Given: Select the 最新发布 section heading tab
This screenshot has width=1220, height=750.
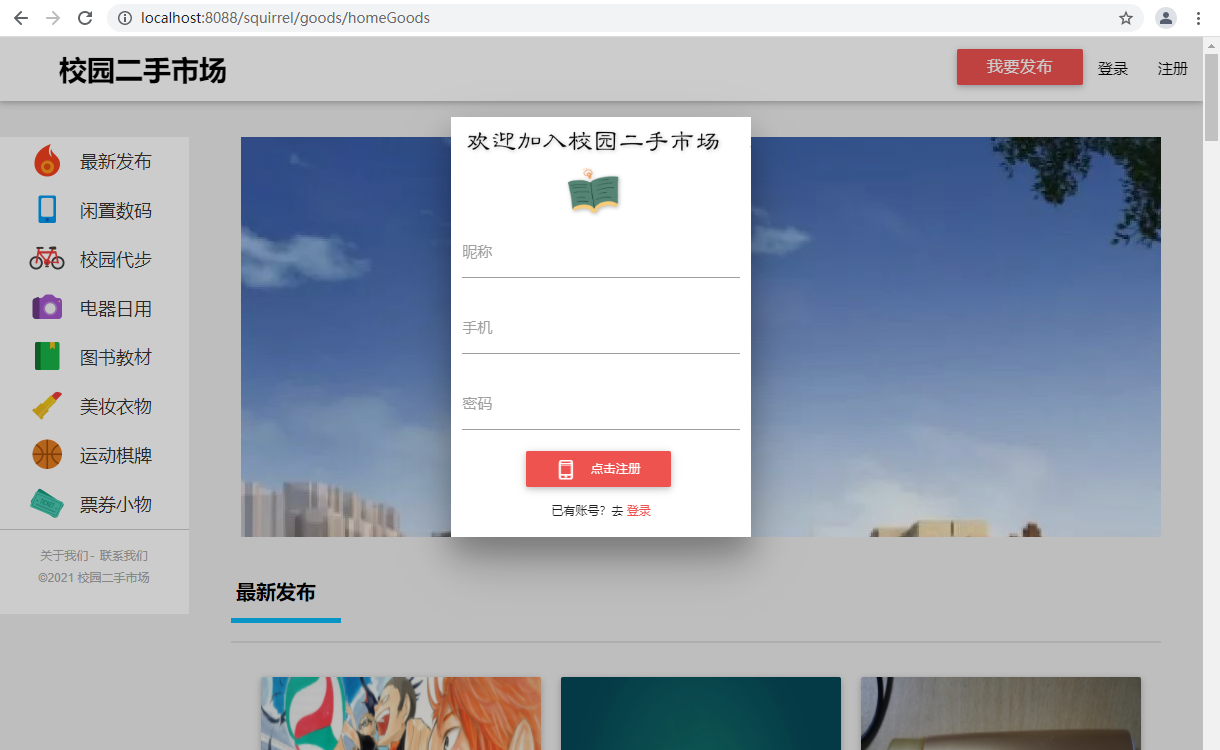Looking at the screenshot, I should point(276,592).
